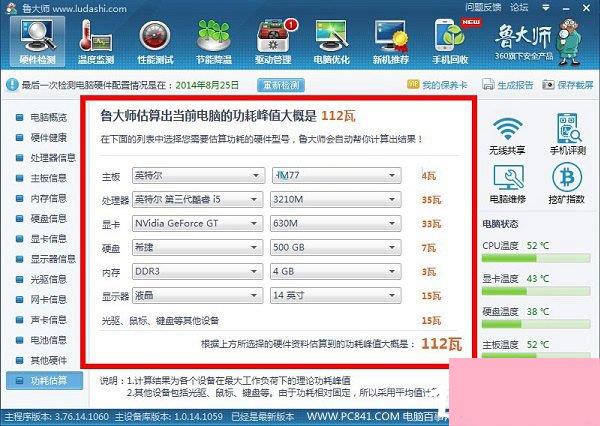Click the 2014年8月25日 date text
The width and height of the screenshot is (600, 426).
(x=207, y=85)
